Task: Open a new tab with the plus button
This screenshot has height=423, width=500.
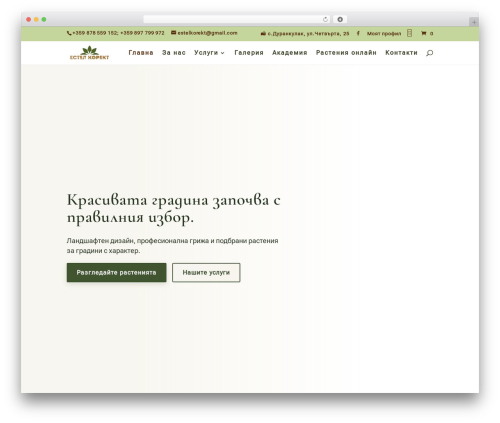Action: 474,22
